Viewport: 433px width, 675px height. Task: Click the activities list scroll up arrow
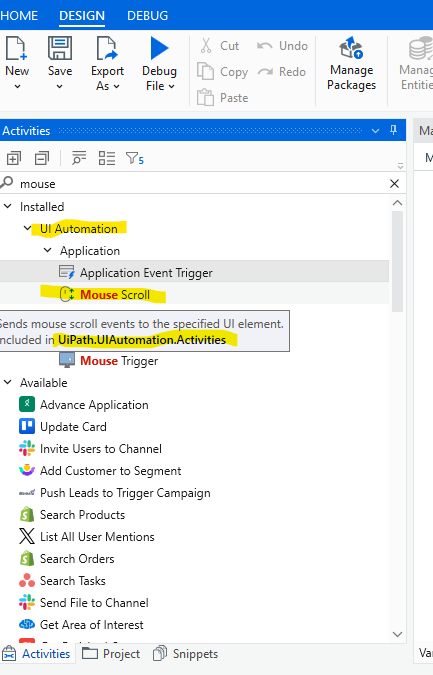pos(397,203)
